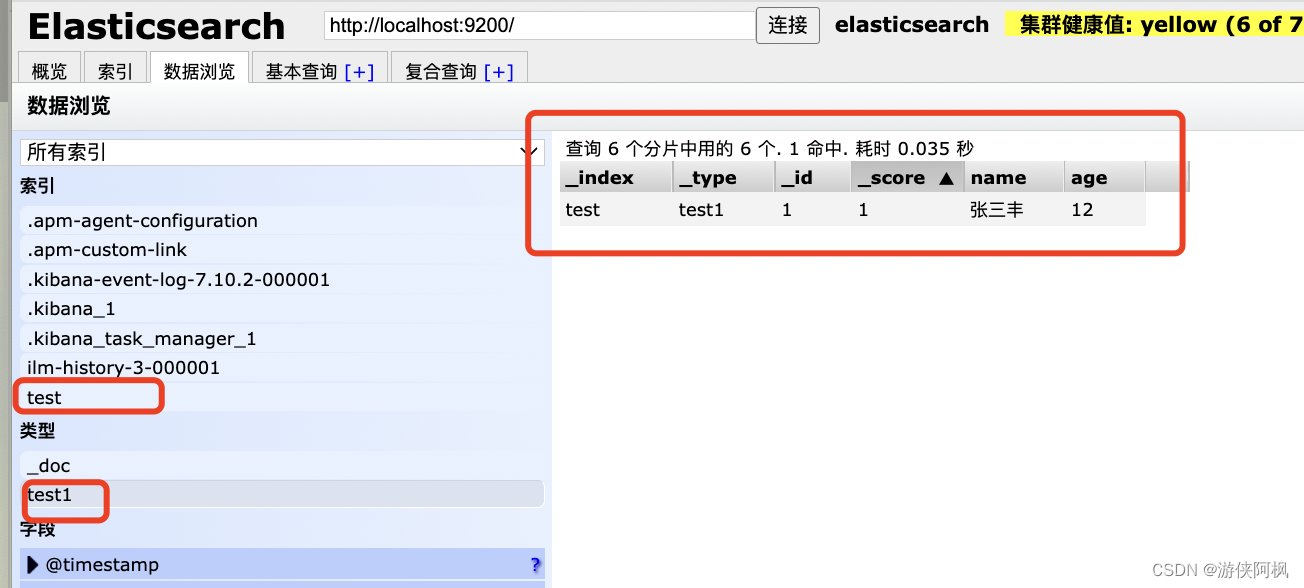Image resolution: width=1304 pixels, height=588 pixels.
Task: Sort results by the age column
Action: pyautogui.click(x=1104, y=177)
